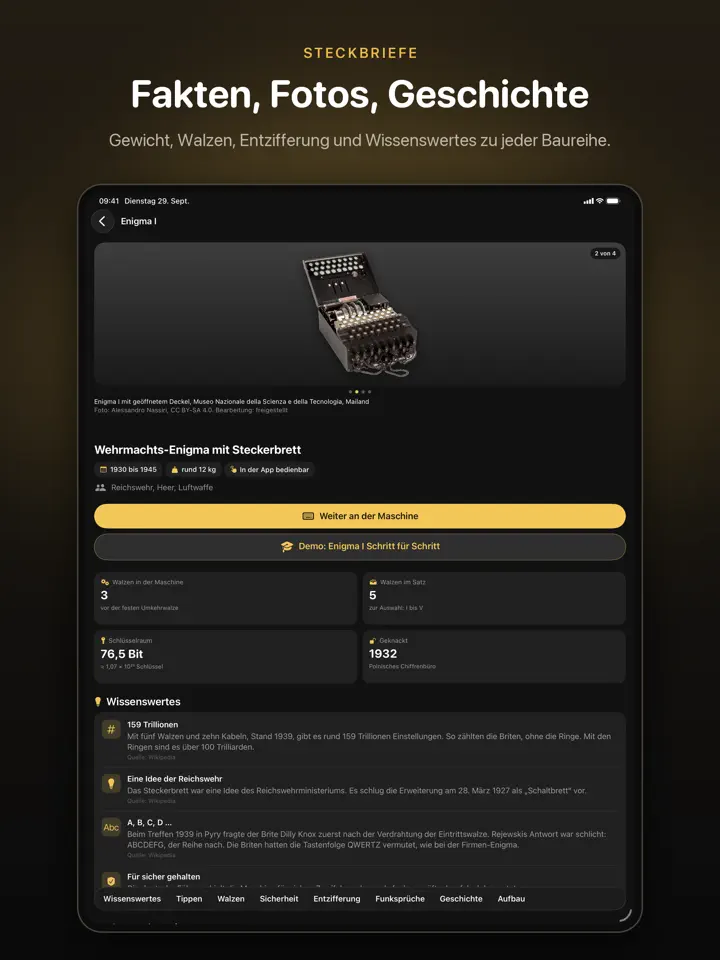Click the 'Weiter an der Maschine' button
720x960 pixels.
pos(360,516)
